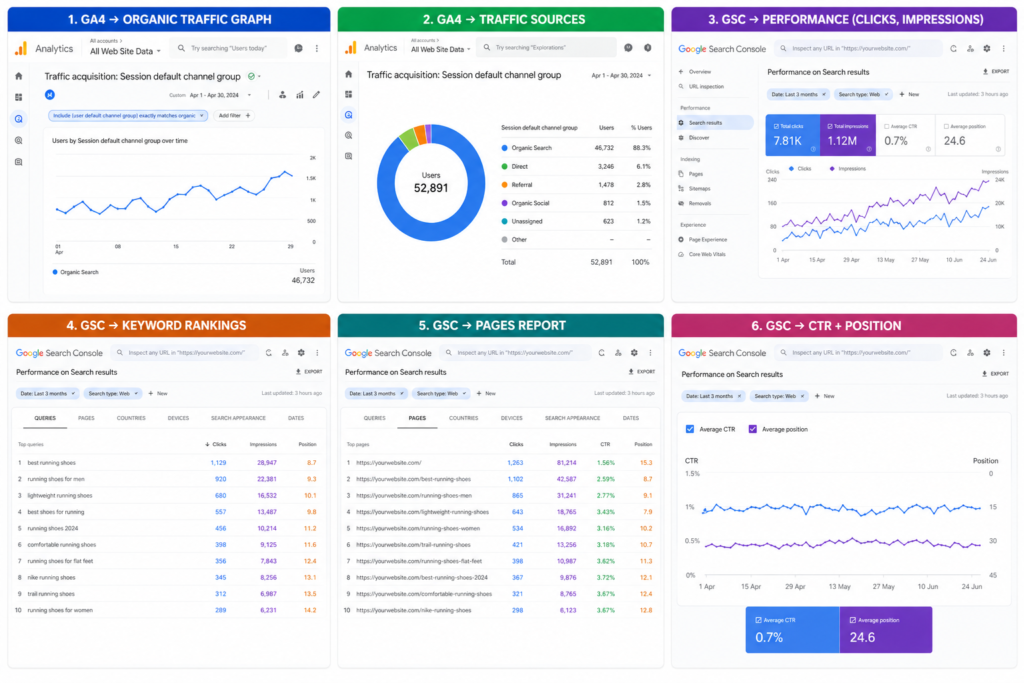Click the blue N badge in panel 1

click(x=50, y=95)
